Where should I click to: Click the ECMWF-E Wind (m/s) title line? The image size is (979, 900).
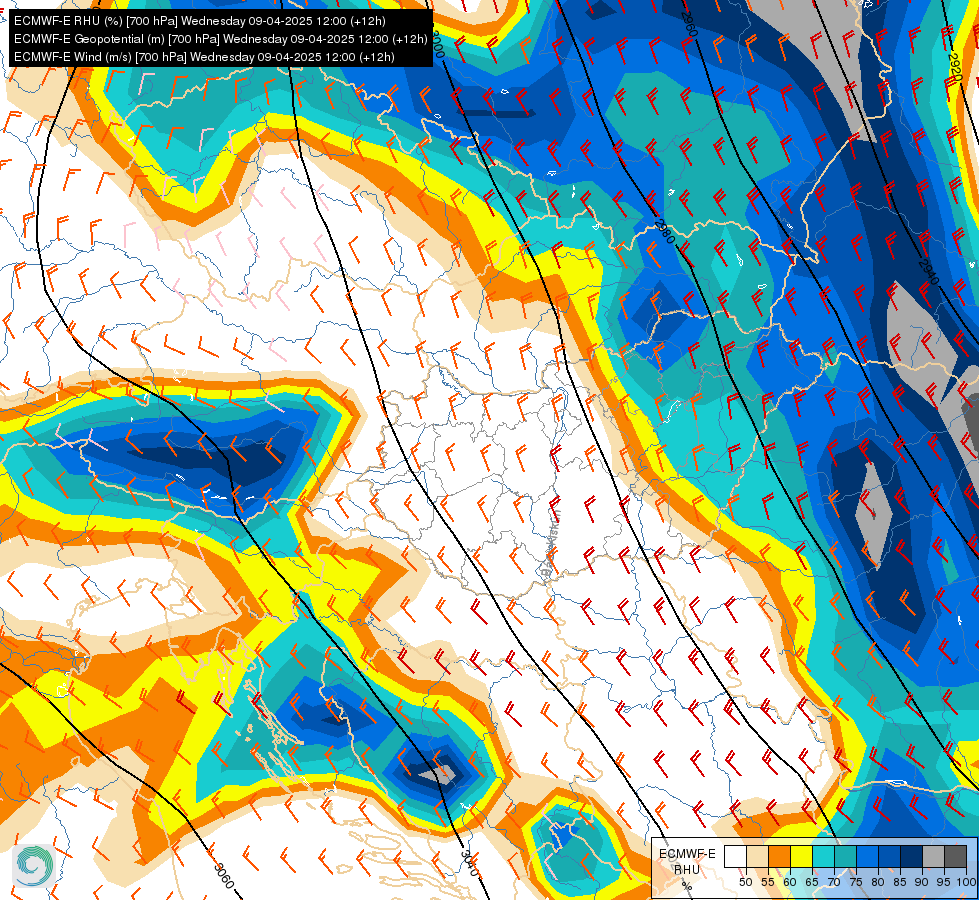[204, 57]
